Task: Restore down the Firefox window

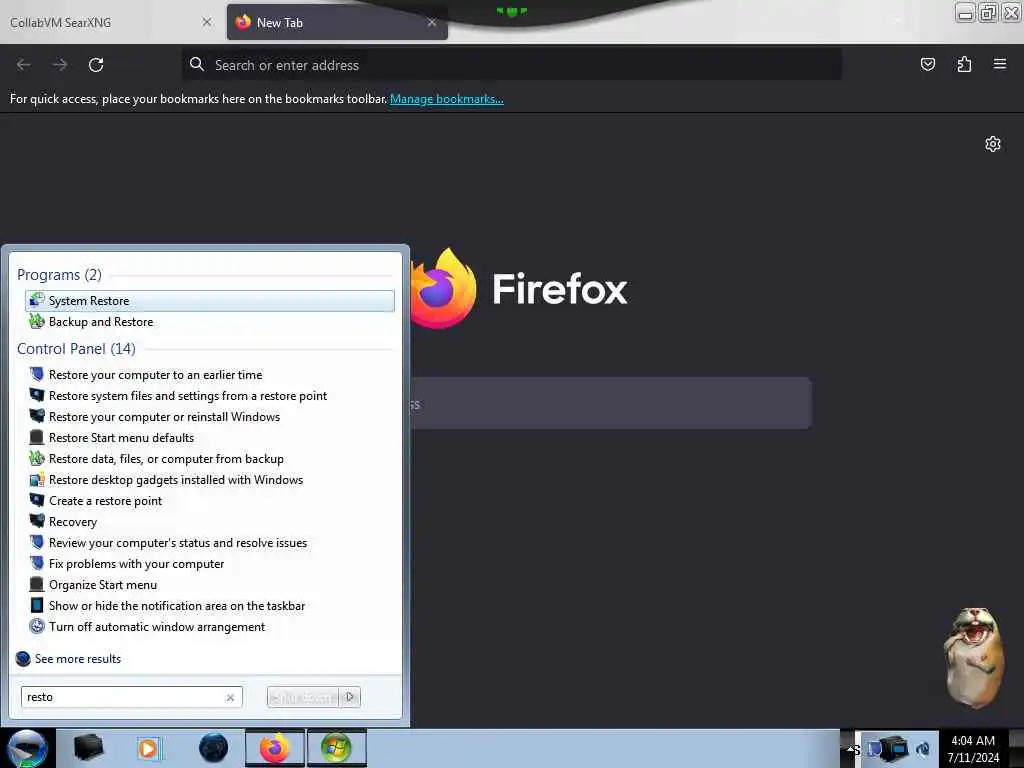Action: [989, 13]
